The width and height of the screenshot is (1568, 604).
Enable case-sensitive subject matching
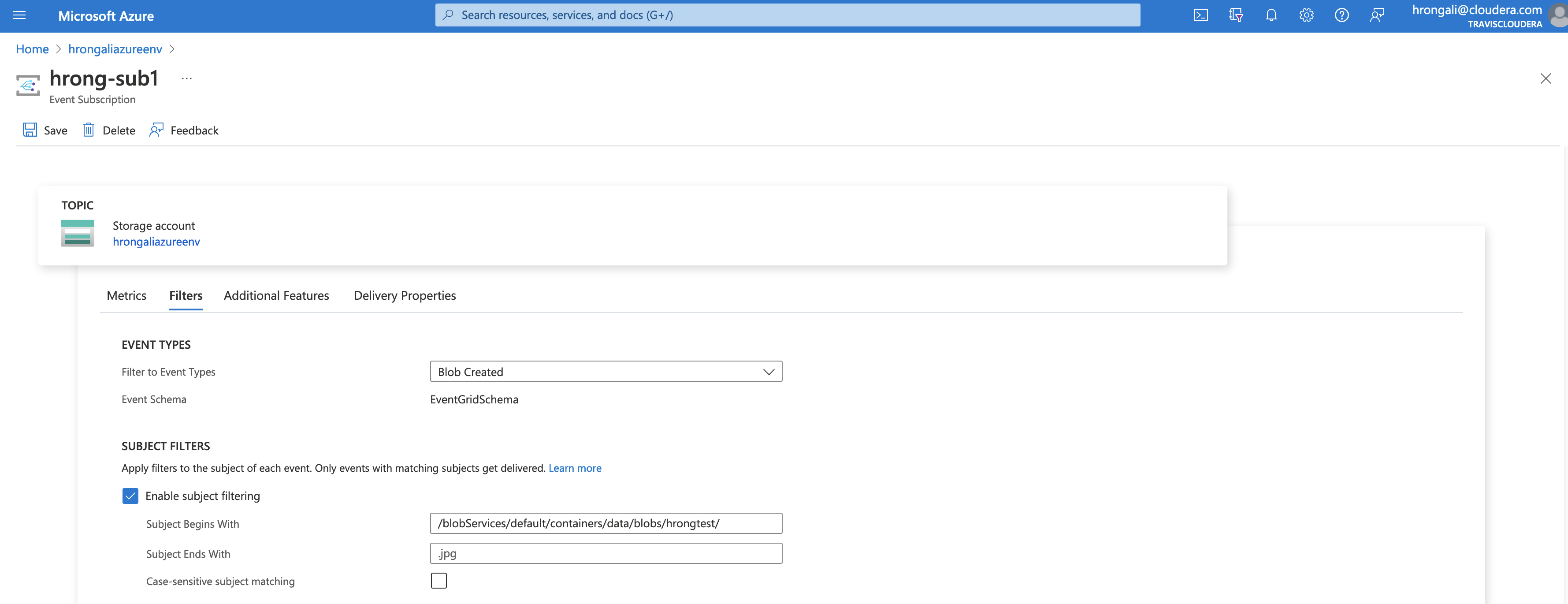click(438, 580)
